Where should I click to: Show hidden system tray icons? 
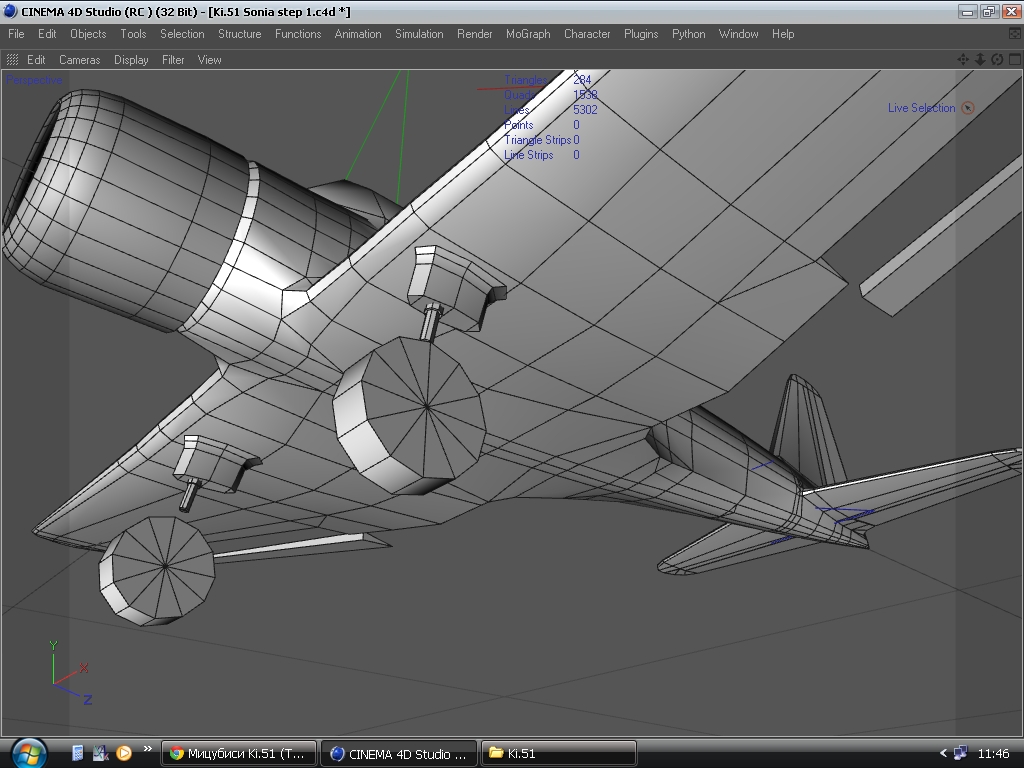pos(943,753)
